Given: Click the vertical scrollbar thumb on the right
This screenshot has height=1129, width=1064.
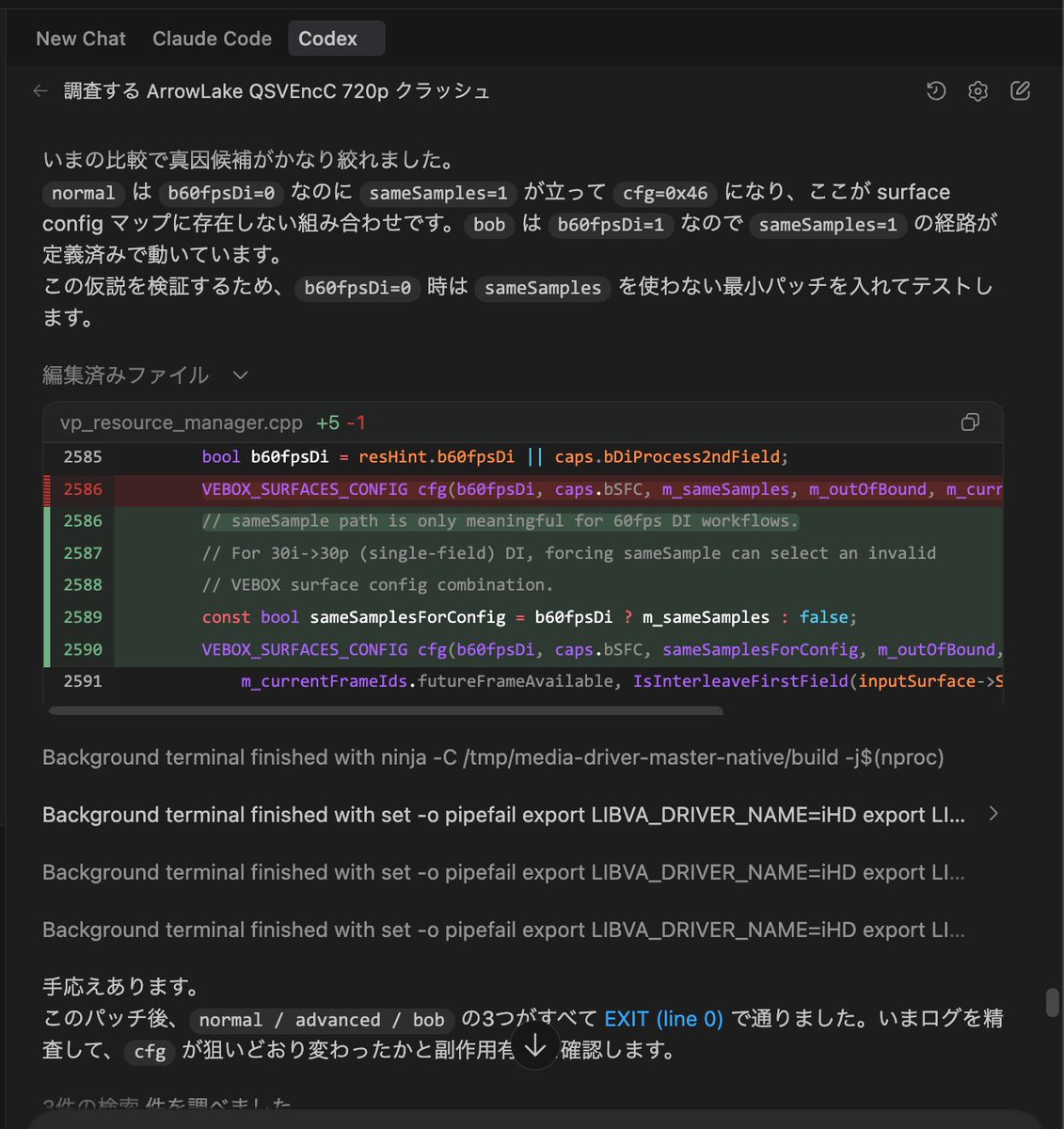Looking at the screenshot, I should (x=1052, y=1000).
